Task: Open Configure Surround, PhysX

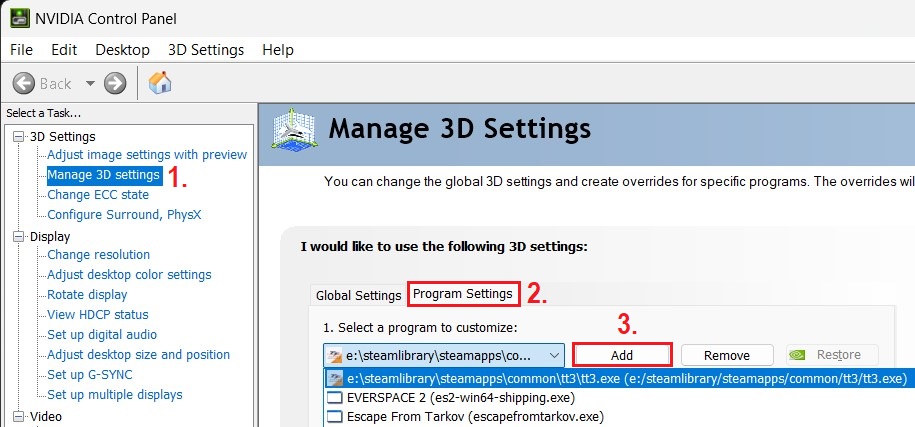Action: 124,215
